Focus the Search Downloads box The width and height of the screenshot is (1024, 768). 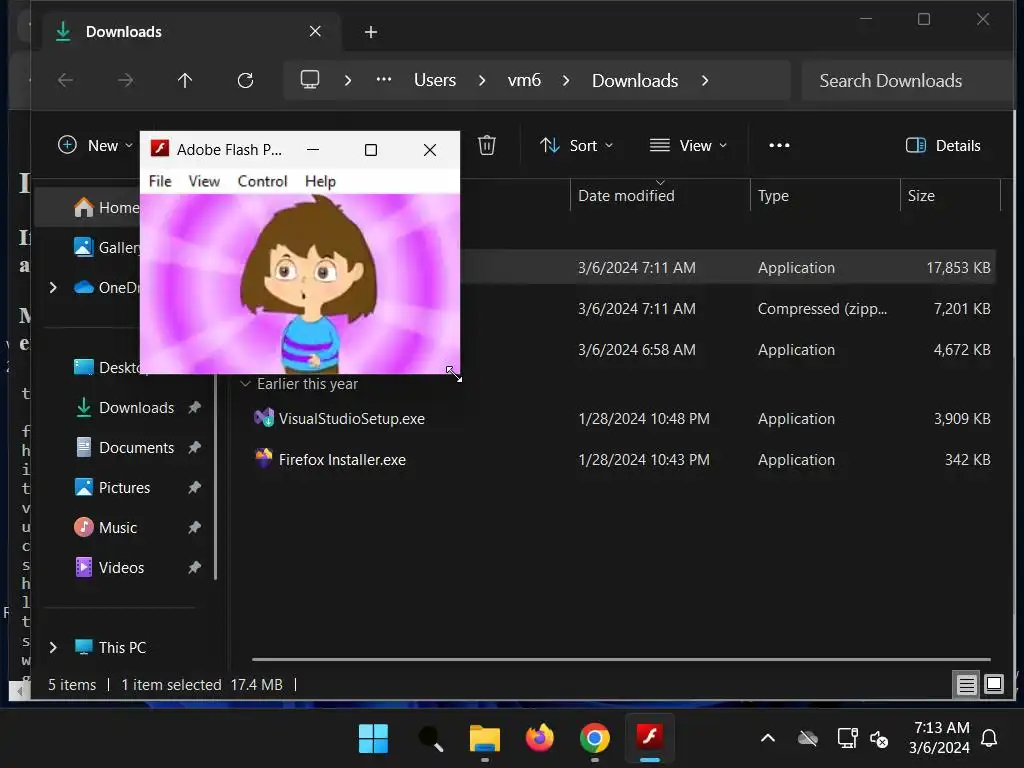(x=908, y=80)
